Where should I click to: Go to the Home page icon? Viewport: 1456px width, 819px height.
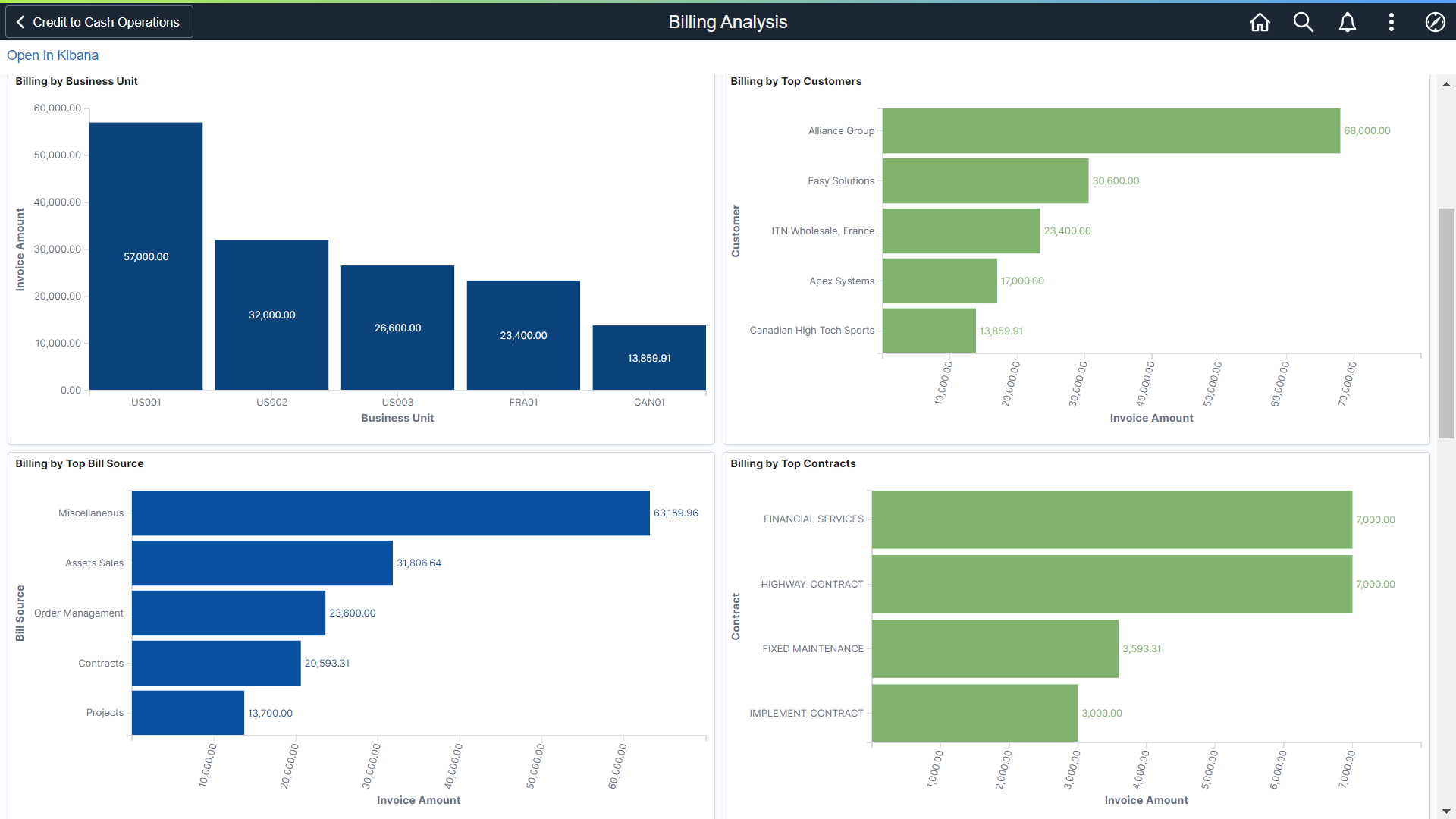(x=1260, y=22)
